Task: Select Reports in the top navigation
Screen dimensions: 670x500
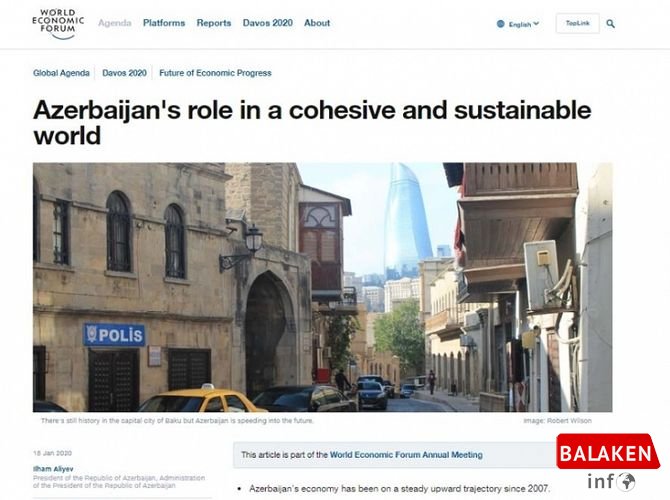Action: click(213, 23)
